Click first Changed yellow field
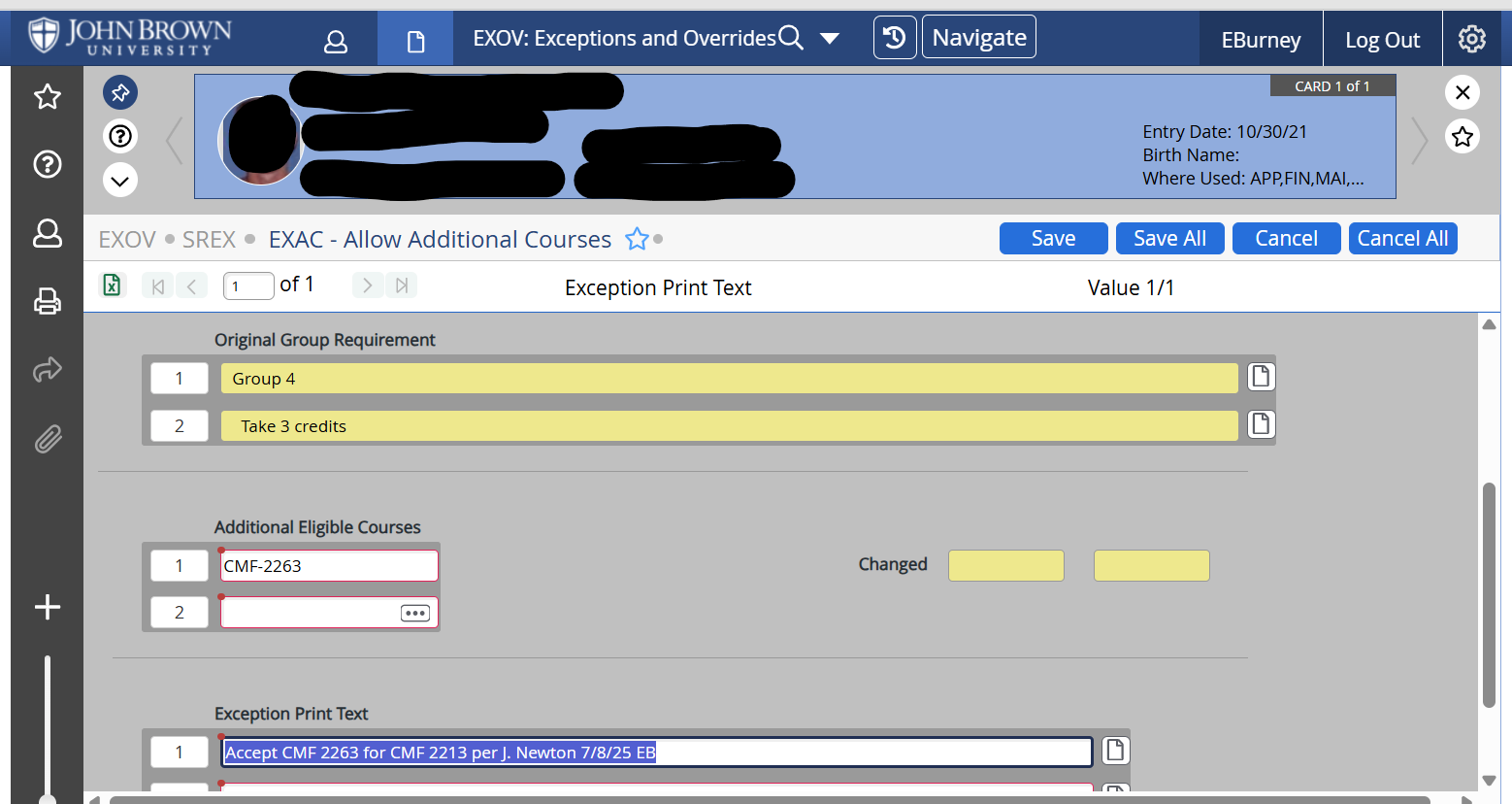The width and height of the screenshot is (1512, 804). 1005,565
